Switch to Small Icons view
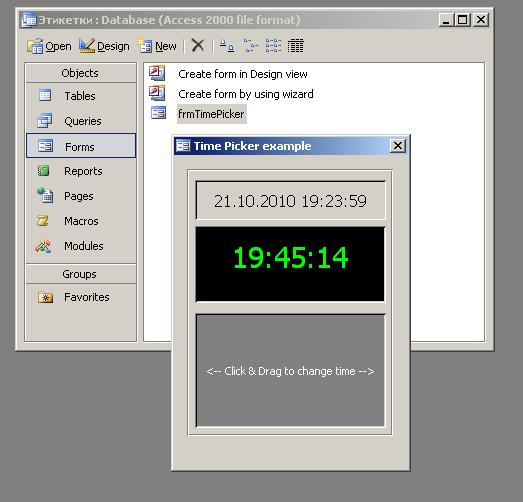This screenshot has width=523, height=502. point(250,46)
